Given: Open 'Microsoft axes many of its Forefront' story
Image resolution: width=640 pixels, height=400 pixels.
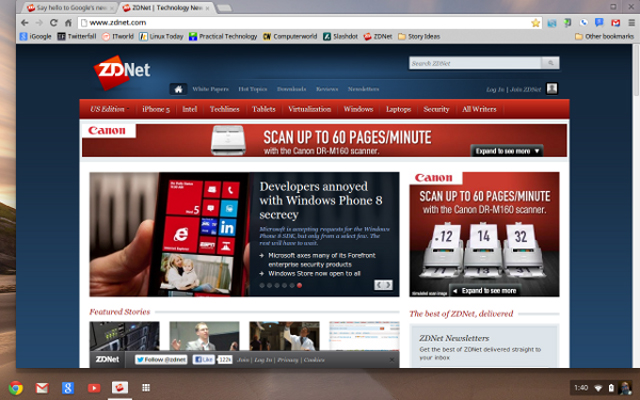Looking at the screenshot, I should 322,260.
